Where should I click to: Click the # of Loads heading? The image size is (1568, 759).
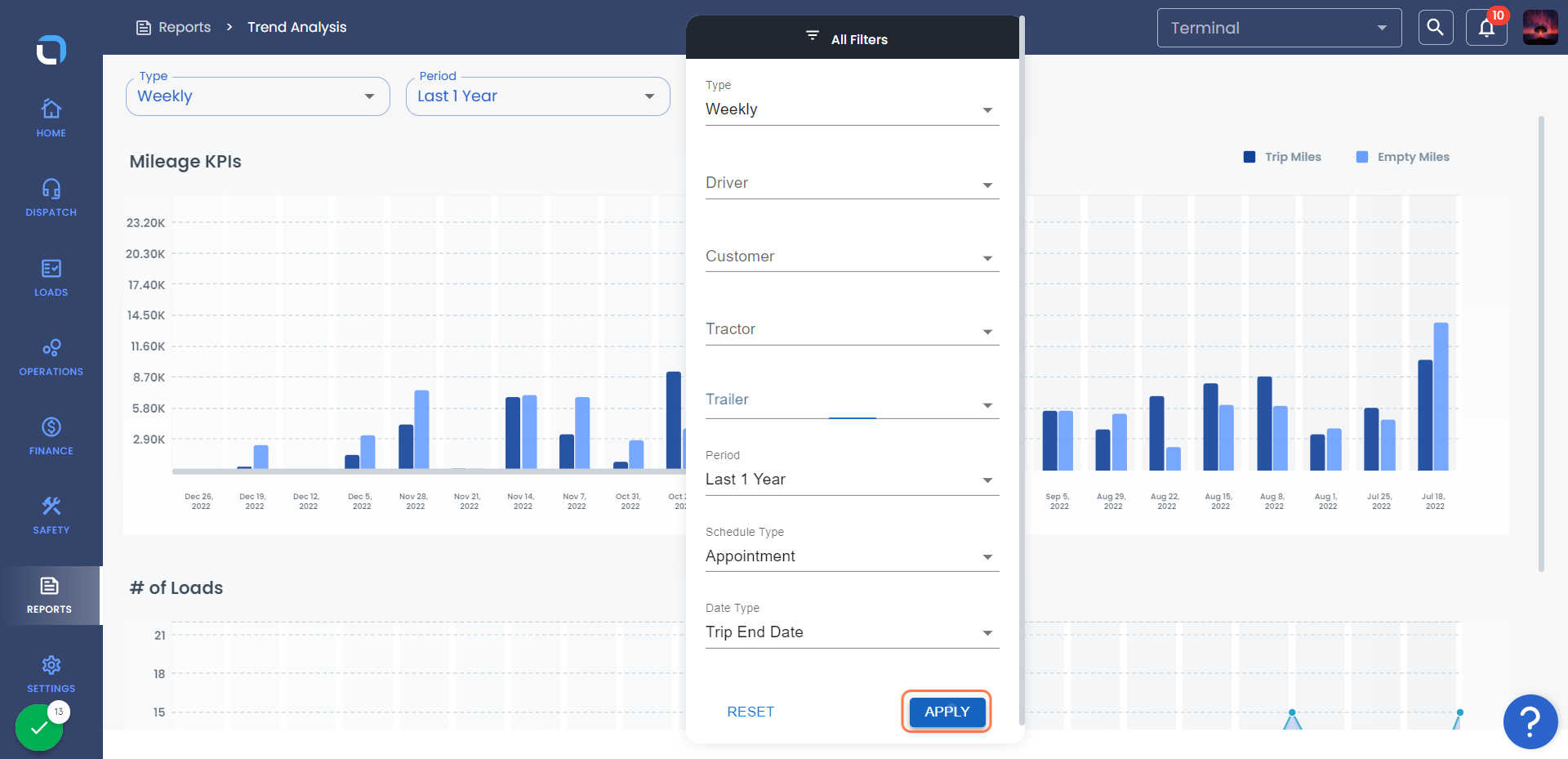(176, 588)
